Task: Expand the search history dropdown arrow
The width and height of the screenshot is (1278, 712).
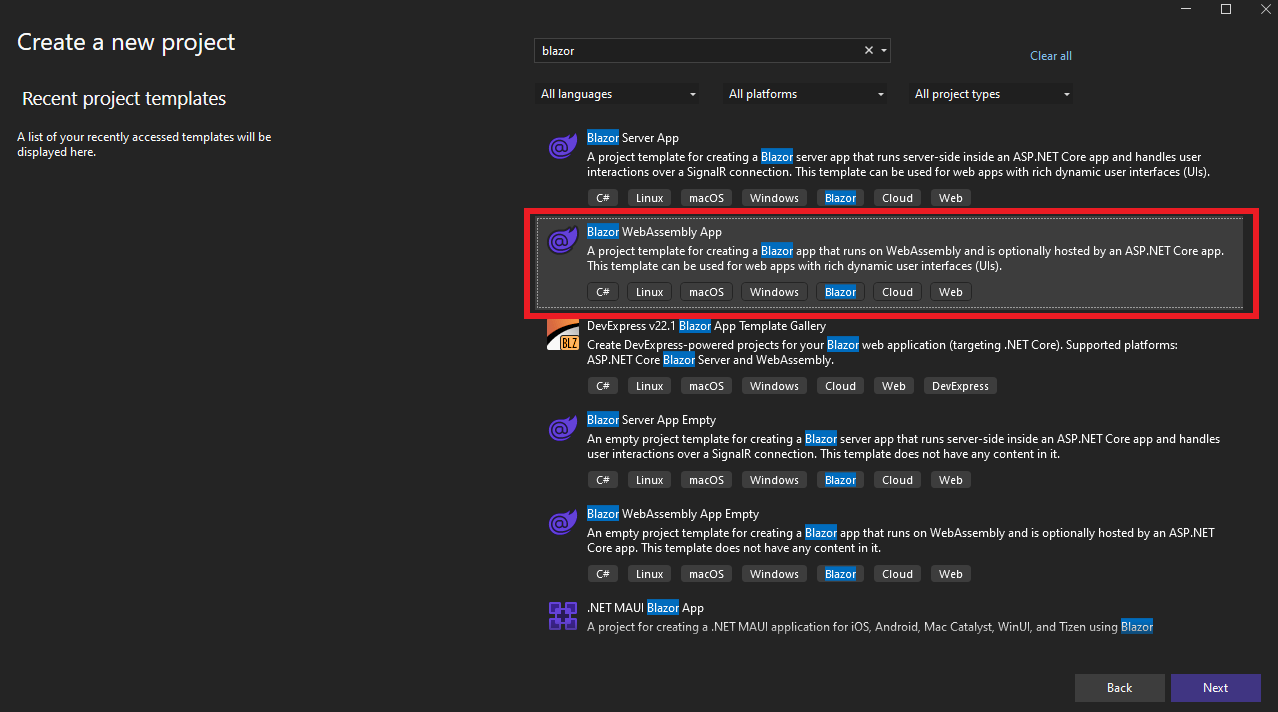Action: [884, 51]
